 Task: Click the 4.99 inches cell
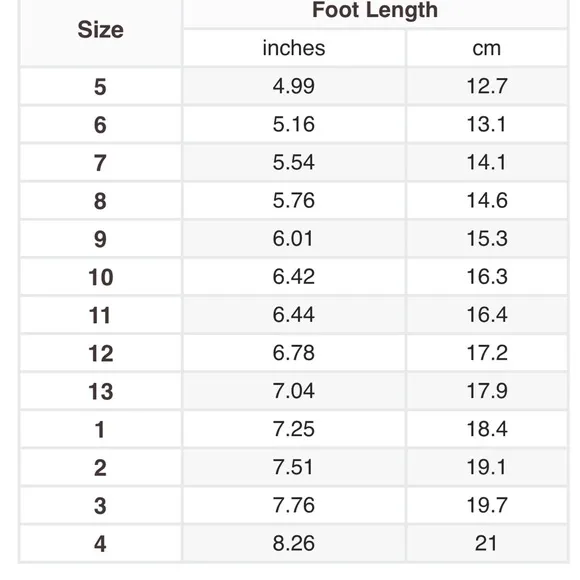(x=294, y=86)
